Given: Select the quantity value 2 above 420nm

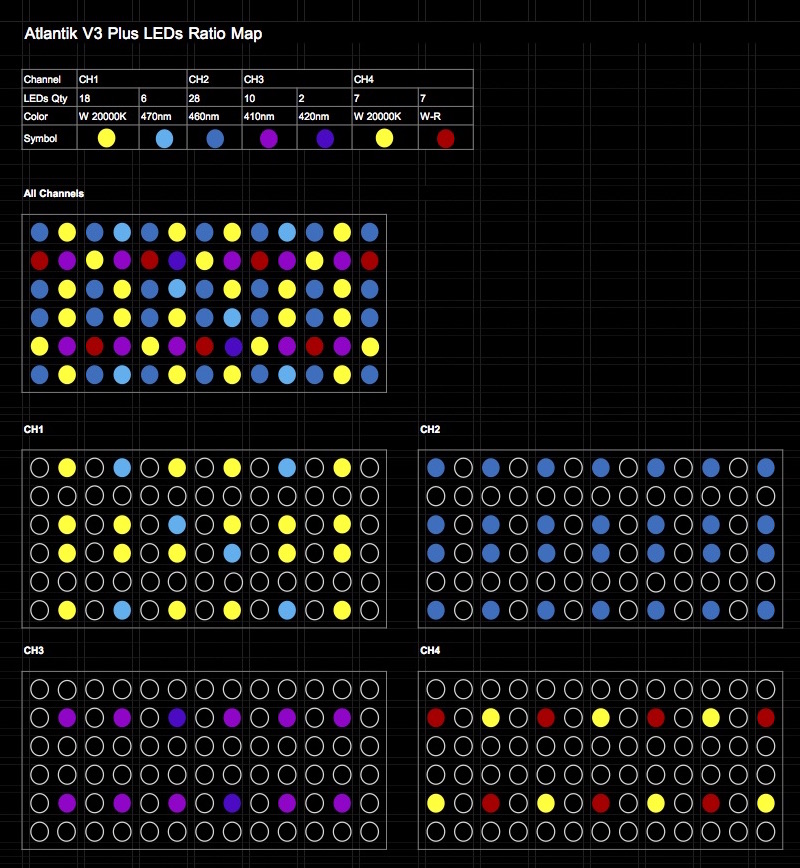Looking at the screenshot, I should (302, 98).
